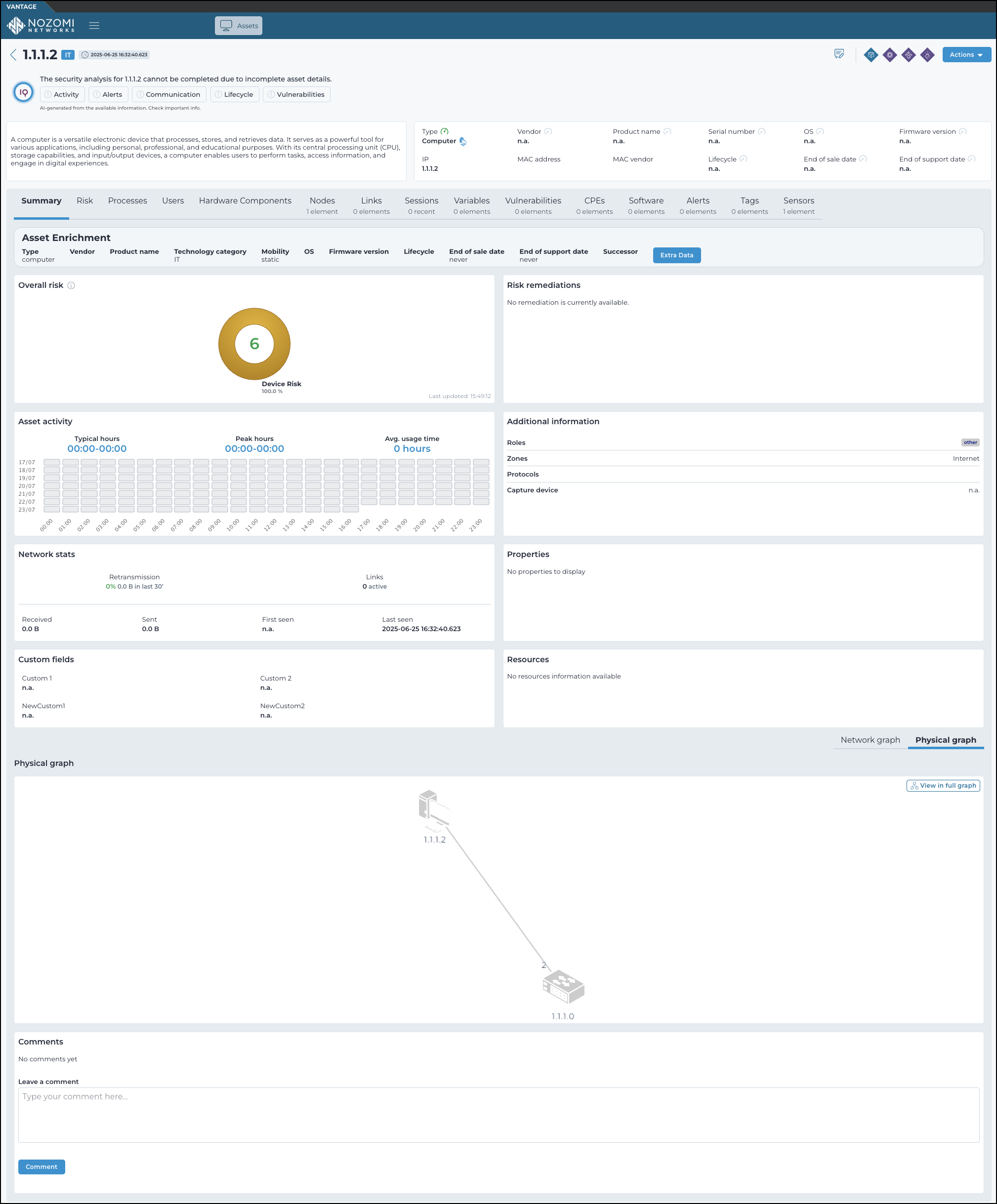Click the info icon next to Overall risk
The image size is (997, 1204).
pos(71,285)
